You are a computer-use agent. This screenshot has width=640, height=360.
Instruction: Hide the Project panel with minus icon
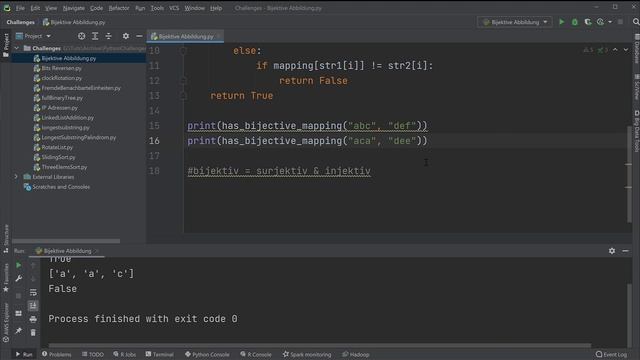(x=139, y=36)
